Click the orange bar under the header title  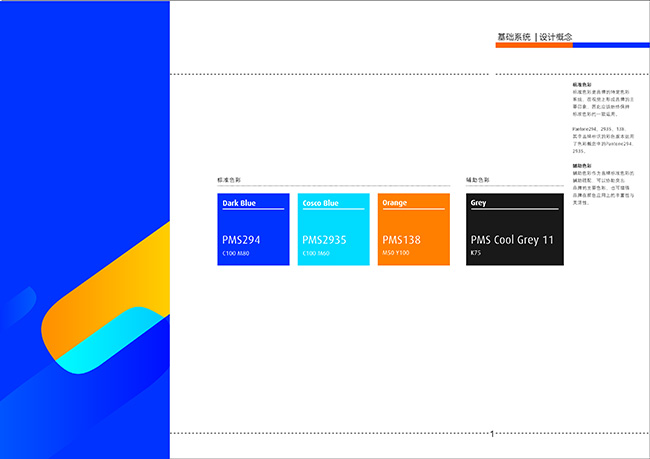pyautogui.click(x=533, y=45)
